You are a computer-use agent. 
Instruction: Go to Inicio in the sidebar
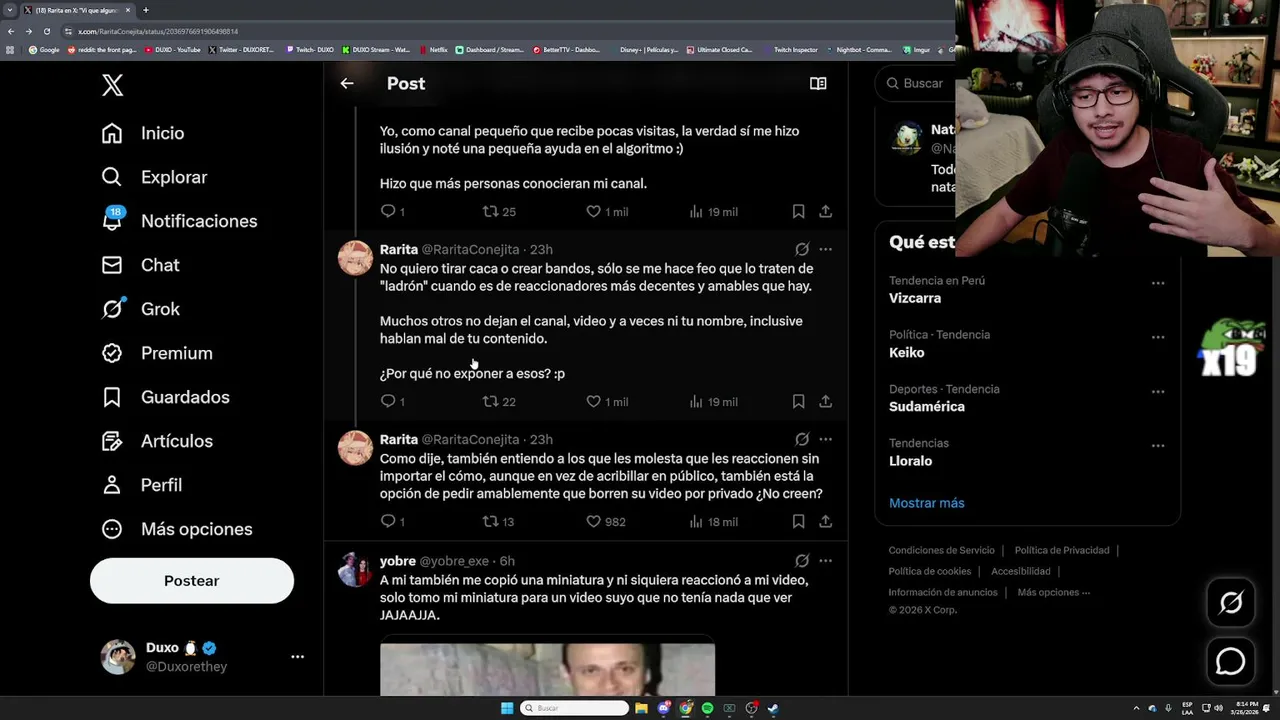[142, 133]
